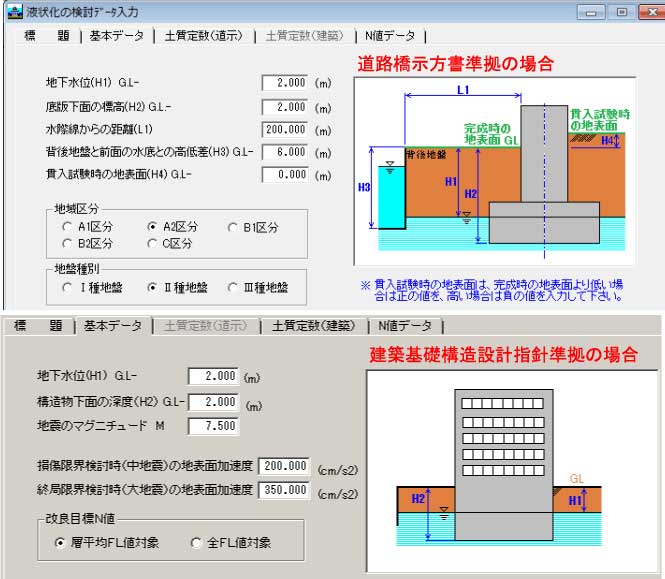Screen dimensions: 665x579
Task: Select Ⅰ種地盤 ground type
Action: point(67,287)
